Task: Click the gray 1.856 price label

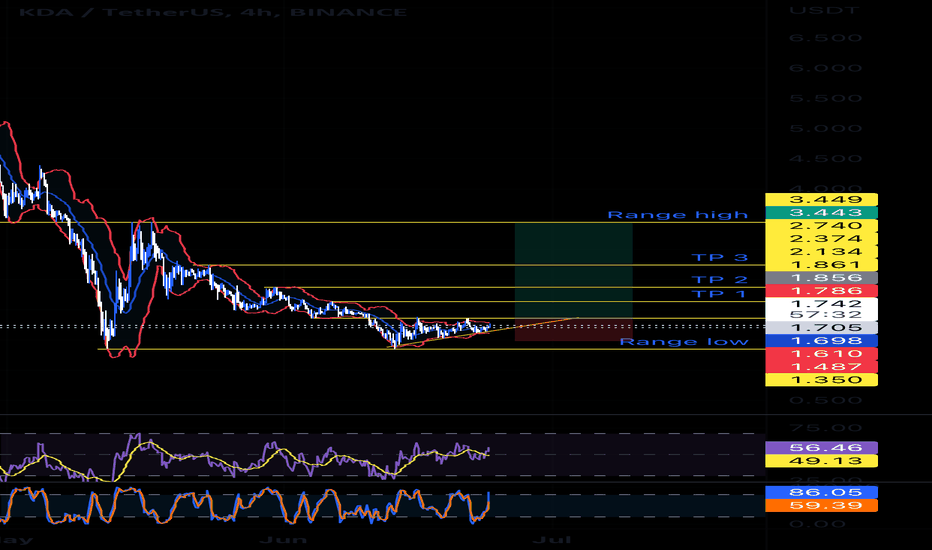Action: click(821, 278)
